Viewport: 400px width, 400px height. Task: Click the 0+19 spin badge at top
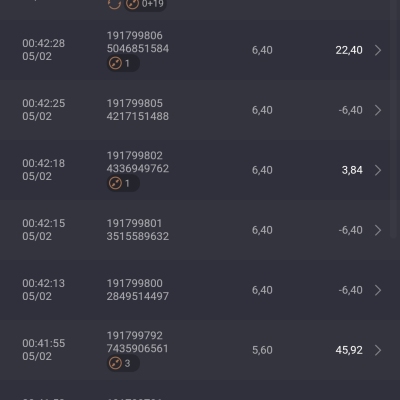coord(145,4)
